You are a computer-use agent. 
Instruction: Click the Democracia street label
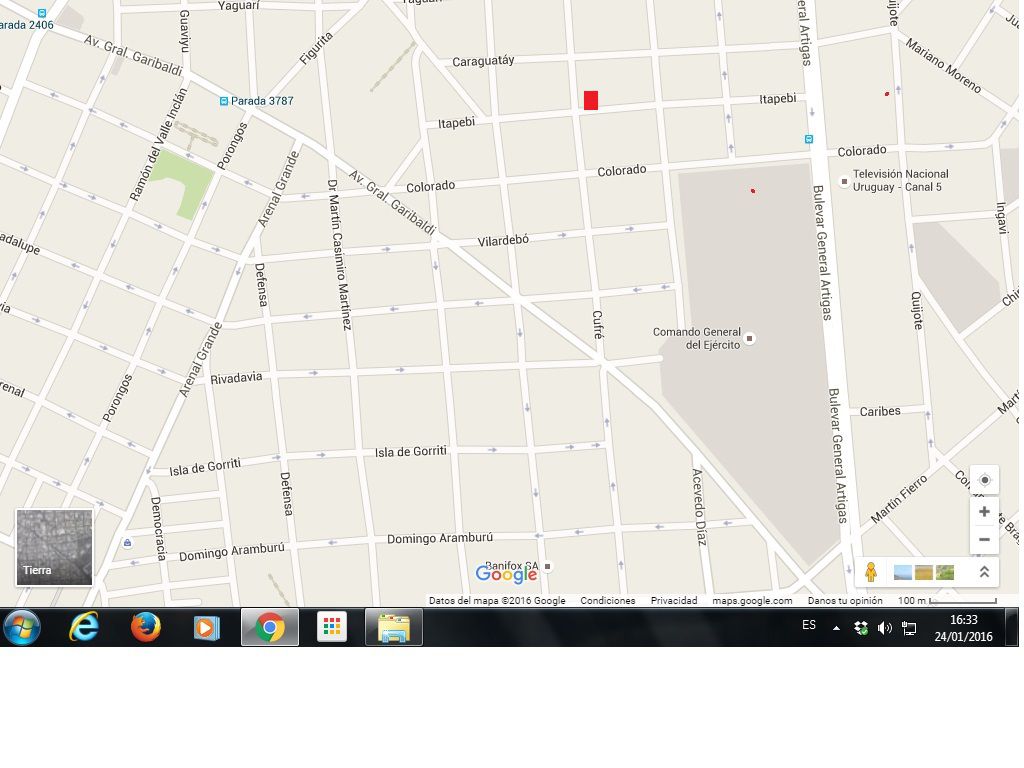(x=157, y=529)
